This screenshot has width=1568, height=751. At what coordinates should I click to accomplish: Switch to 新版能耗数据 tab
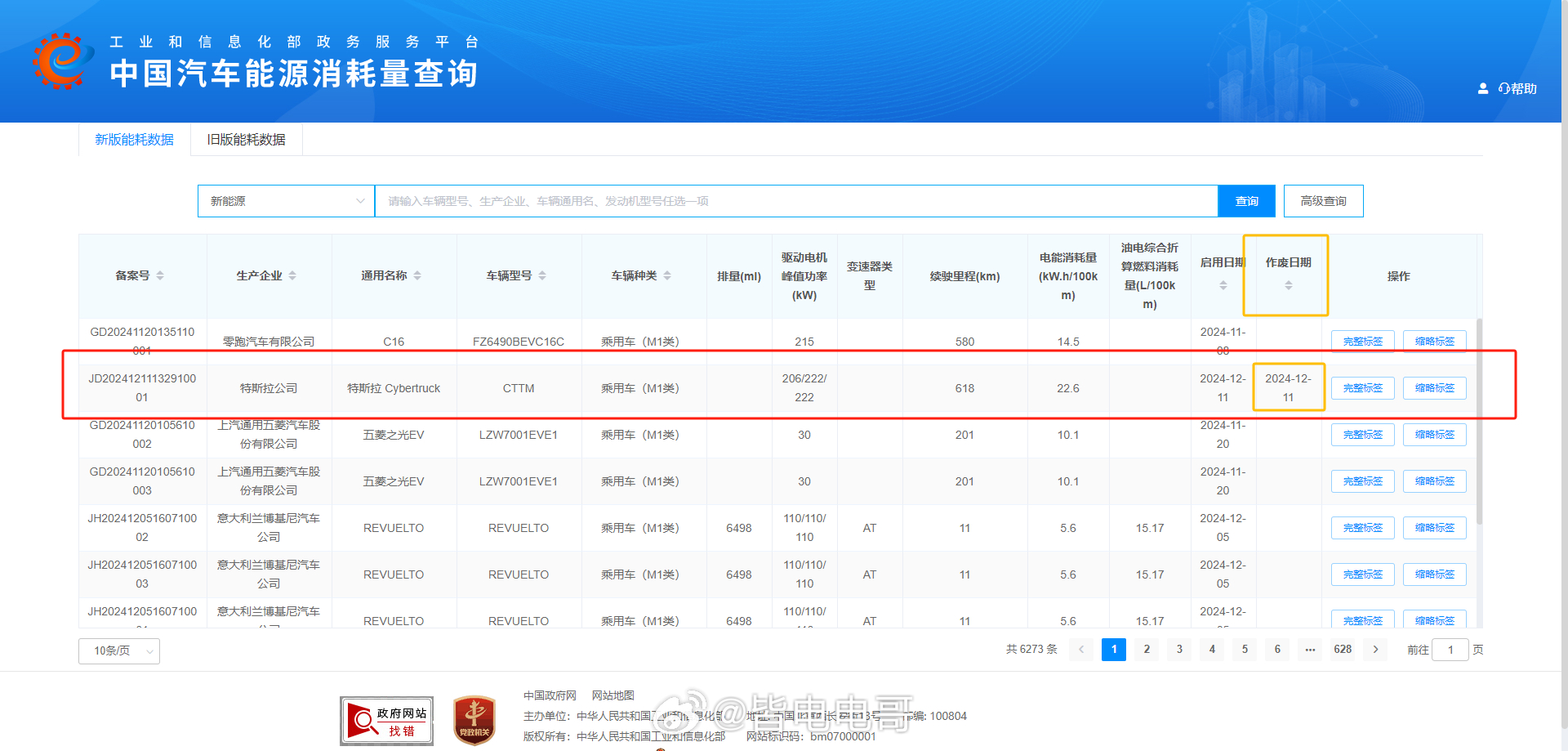pyautogui.click(x=135, y=140)
